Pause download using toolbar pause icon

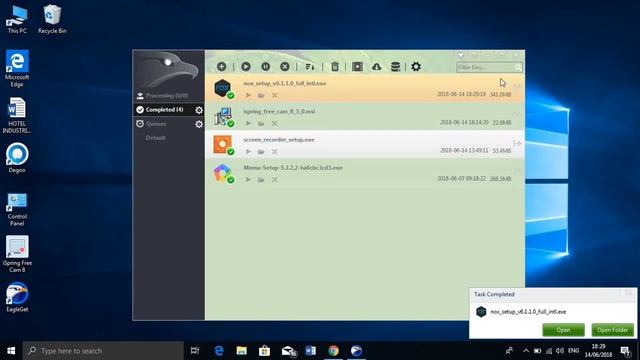(x=265, y=67)
